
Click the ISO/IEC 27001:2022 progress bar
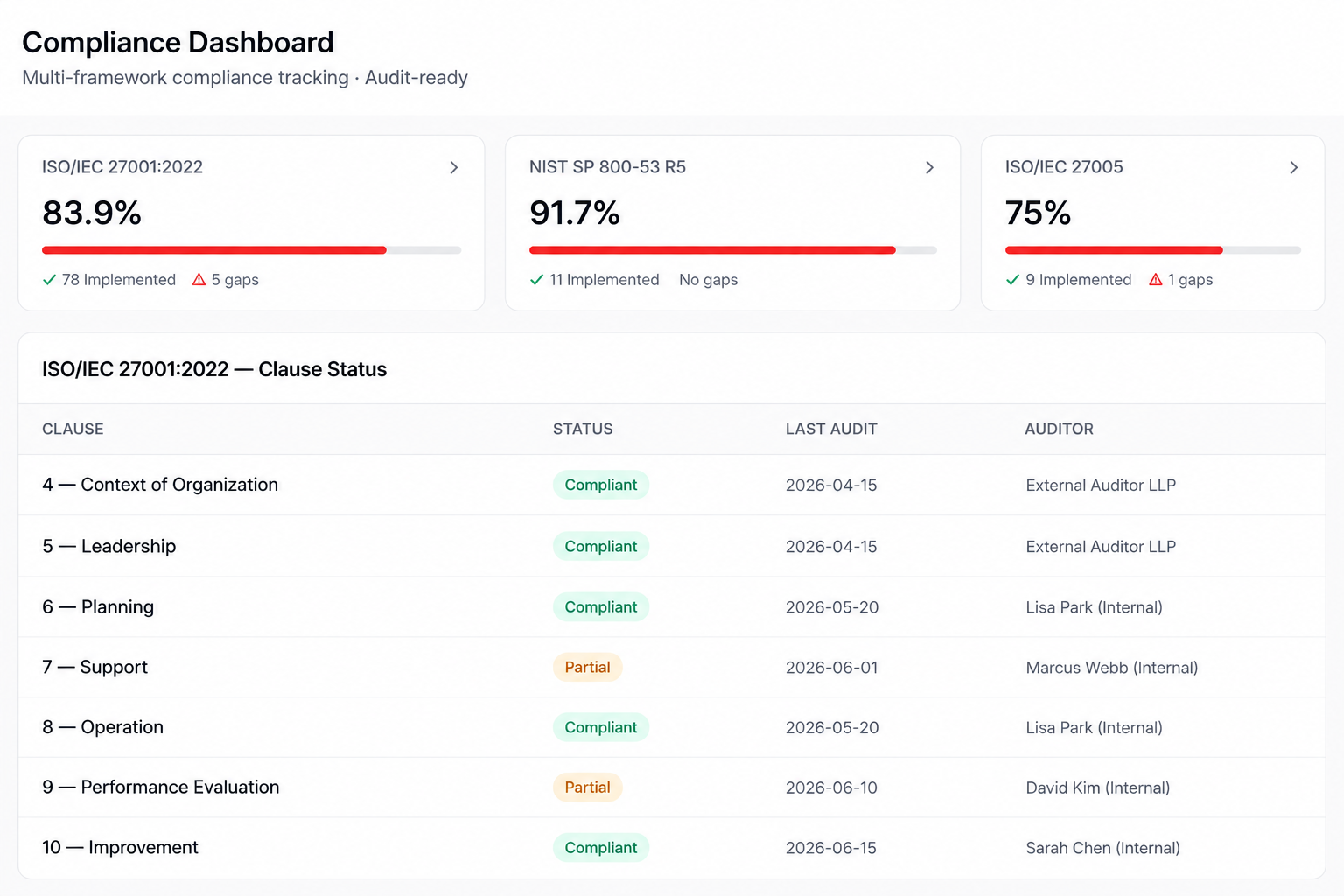click(x=251, y=250)
